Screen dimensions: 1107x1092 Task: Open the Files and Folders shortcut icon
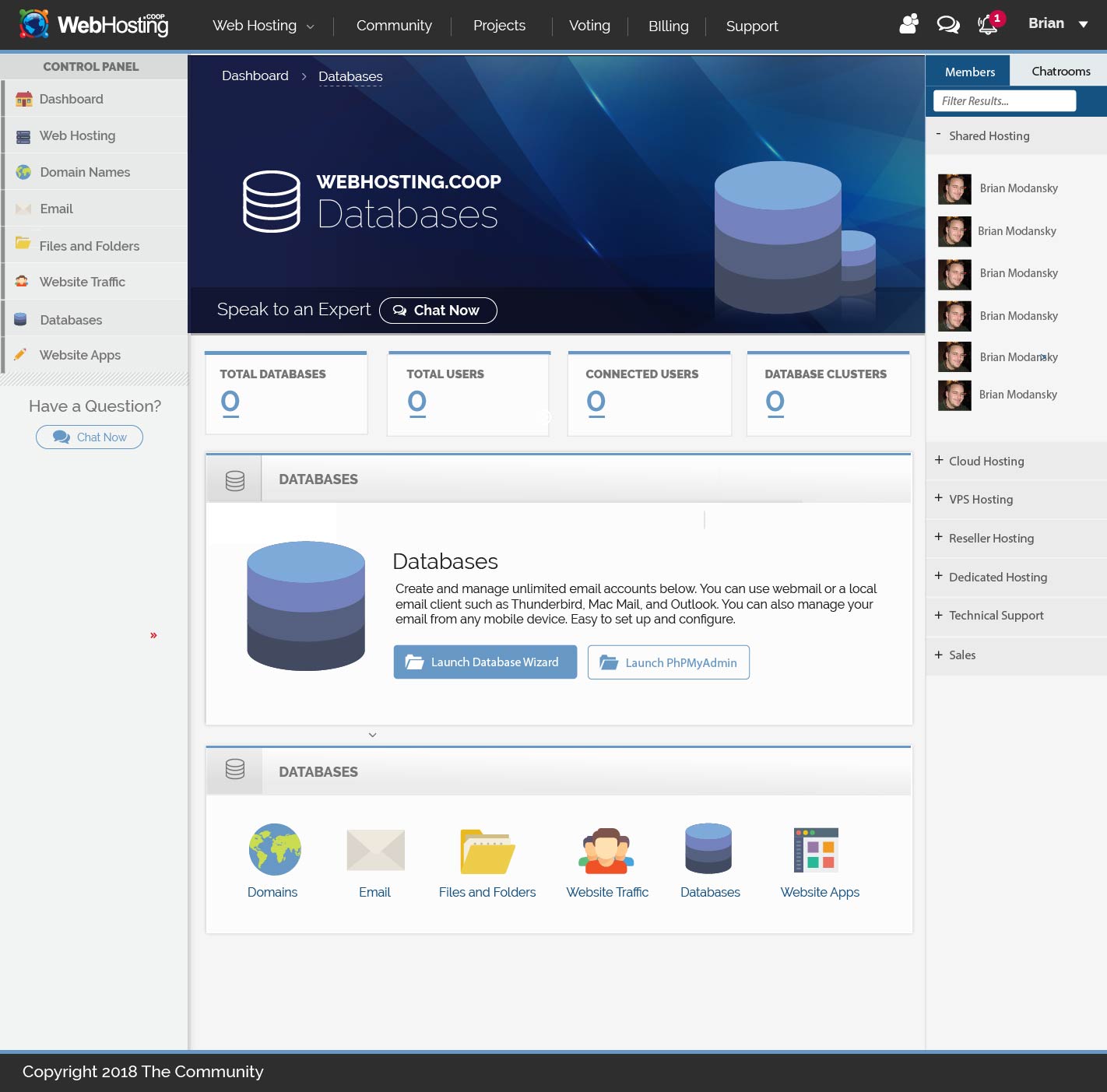[x=487, y=851]
